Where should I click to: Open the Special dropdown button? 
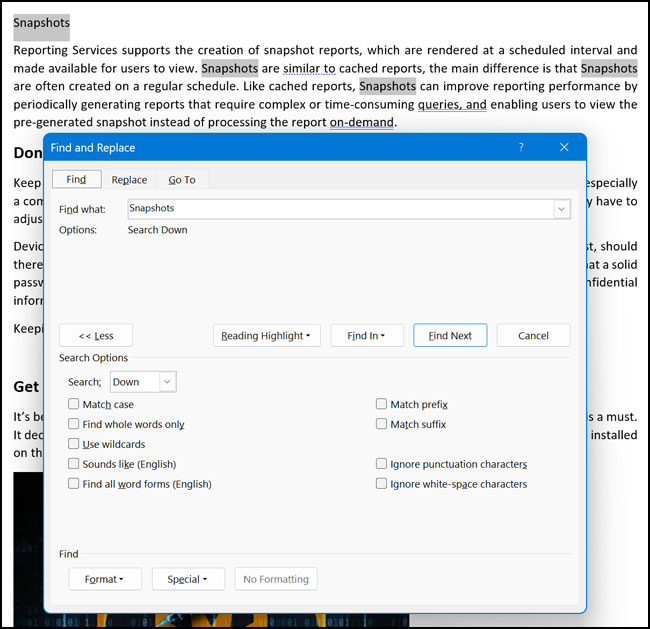tap(188, 579)
